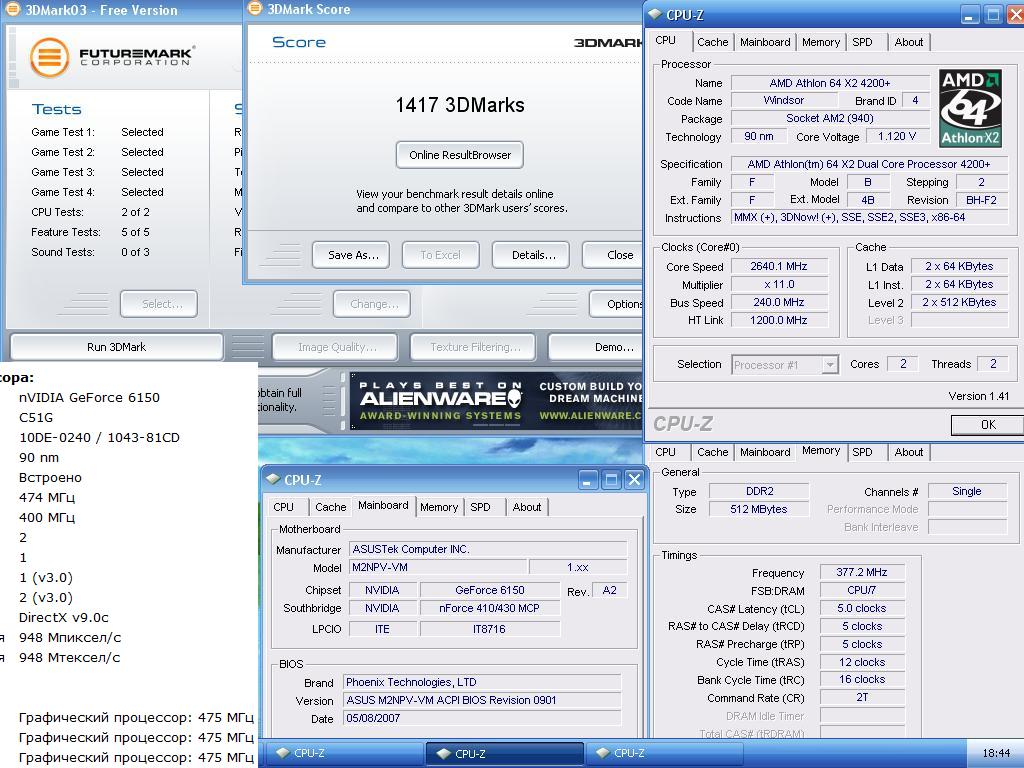Select CPU tab in the Mainboard CPU-Z window
The height and width of the screenshot is (768, 1024).
pyautogui.click(x=283, y=507)
